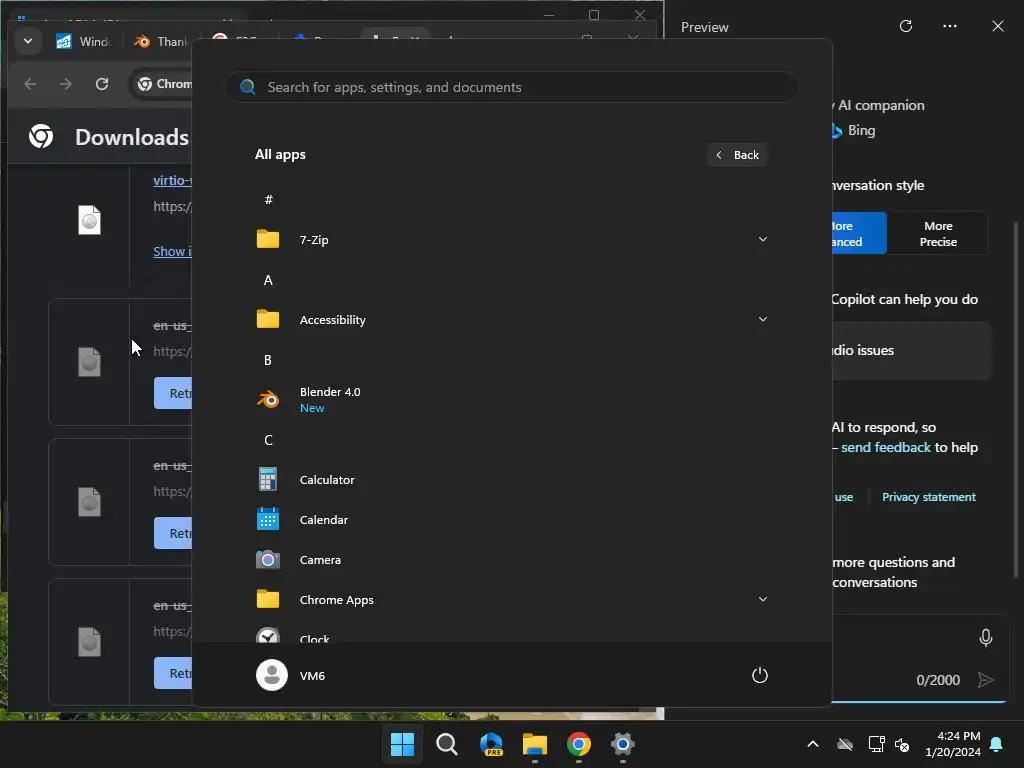This screenshot has height=768, width=1024.
Task: Click the audio issues suggestion card
Action: point(912,350)
